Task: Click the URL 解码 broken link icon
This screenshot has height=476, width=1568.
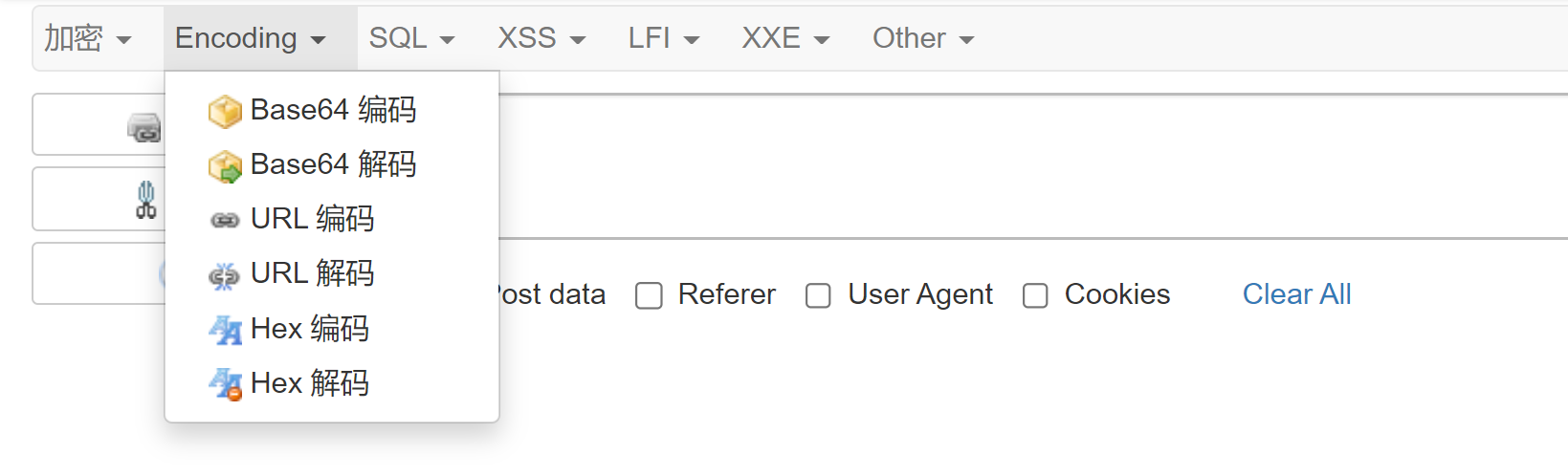Action: click(225, 276)
